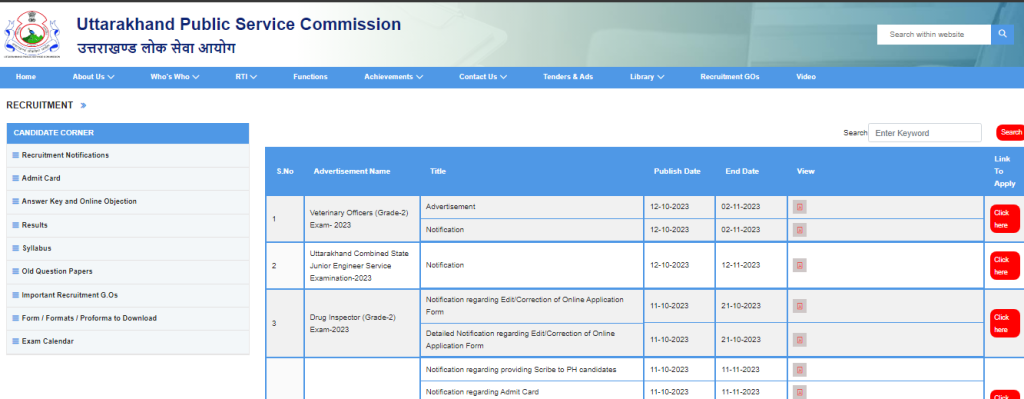
Task: Open PDF for Detailed Notification regarding Edit/Correction
Action: click(x=799, y=340)
